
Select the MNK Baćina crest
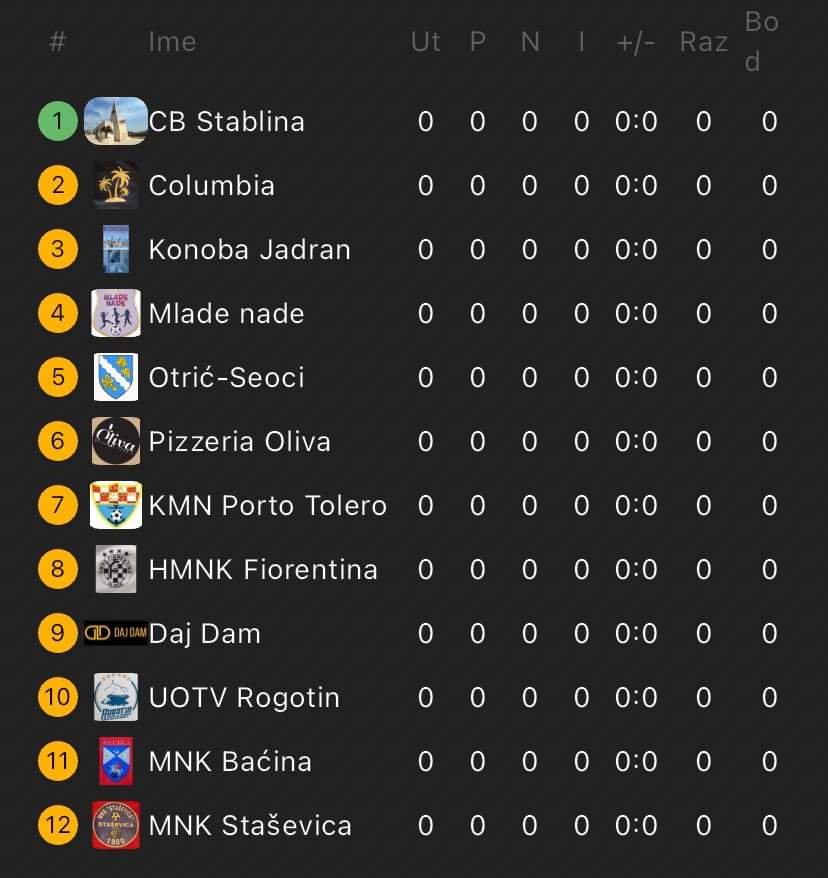click(116, 761)
